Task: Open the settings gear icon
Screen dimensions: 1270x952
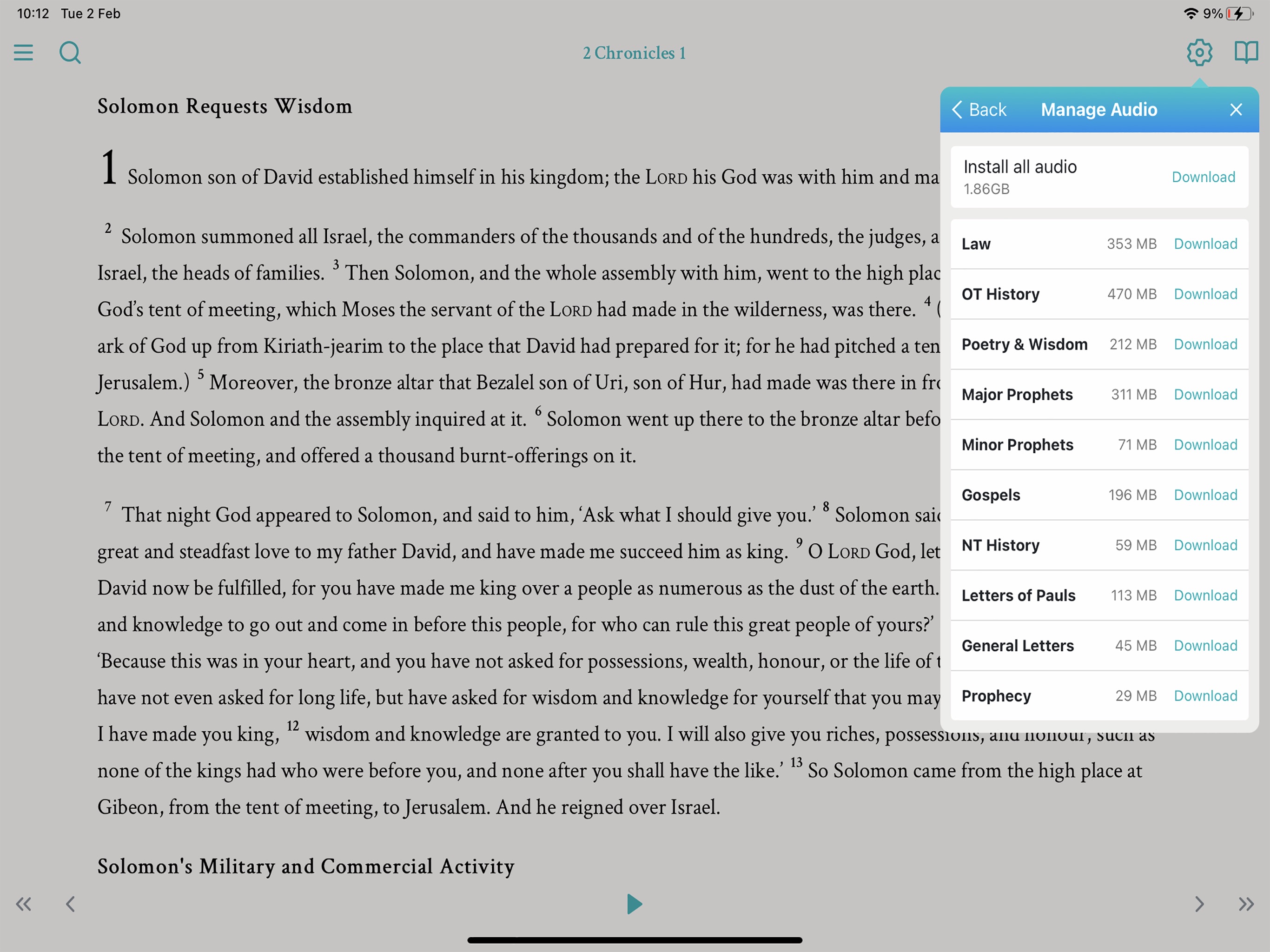Action: click(1198, 53)
